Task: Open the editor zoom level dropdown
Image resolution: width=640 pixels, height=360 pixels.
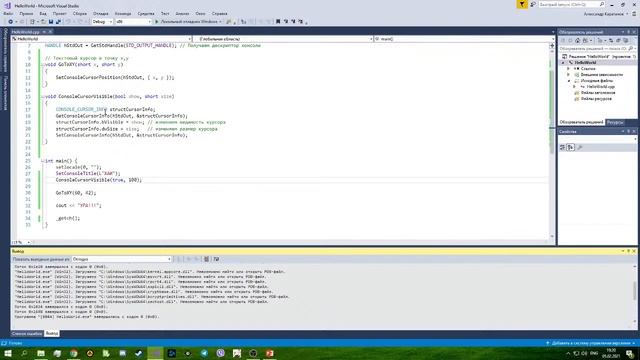Action: (x=22, y=242)
